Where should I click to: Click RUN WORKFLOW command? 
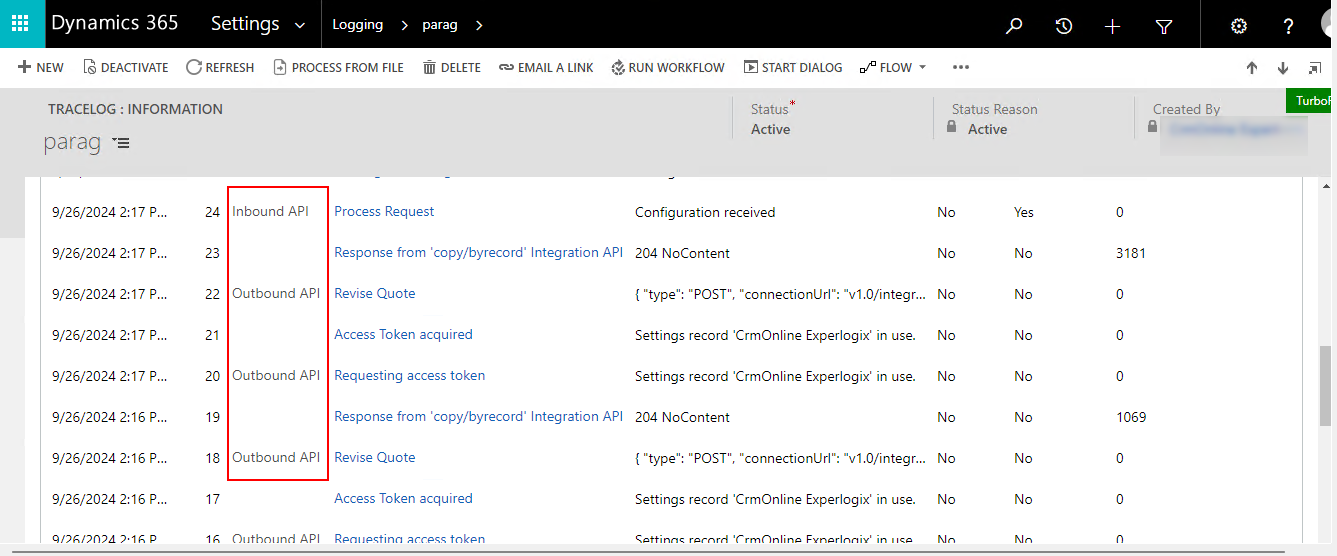(x=668, y=67)
